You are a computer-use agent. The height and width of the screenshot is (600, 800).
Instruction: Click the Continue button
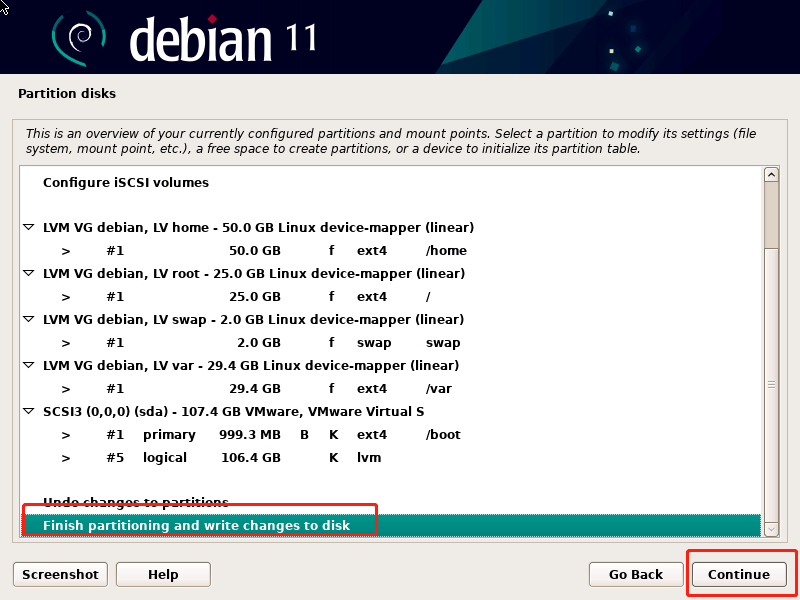tap(738, 574)
